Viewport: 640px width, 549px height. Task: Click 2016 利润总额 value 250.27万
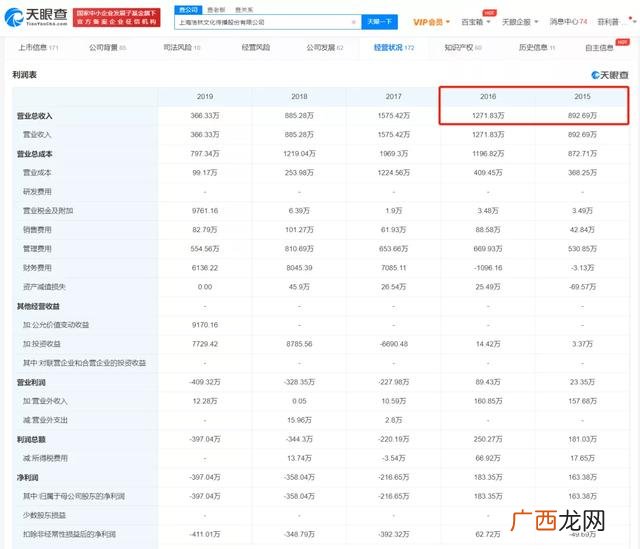488,440
